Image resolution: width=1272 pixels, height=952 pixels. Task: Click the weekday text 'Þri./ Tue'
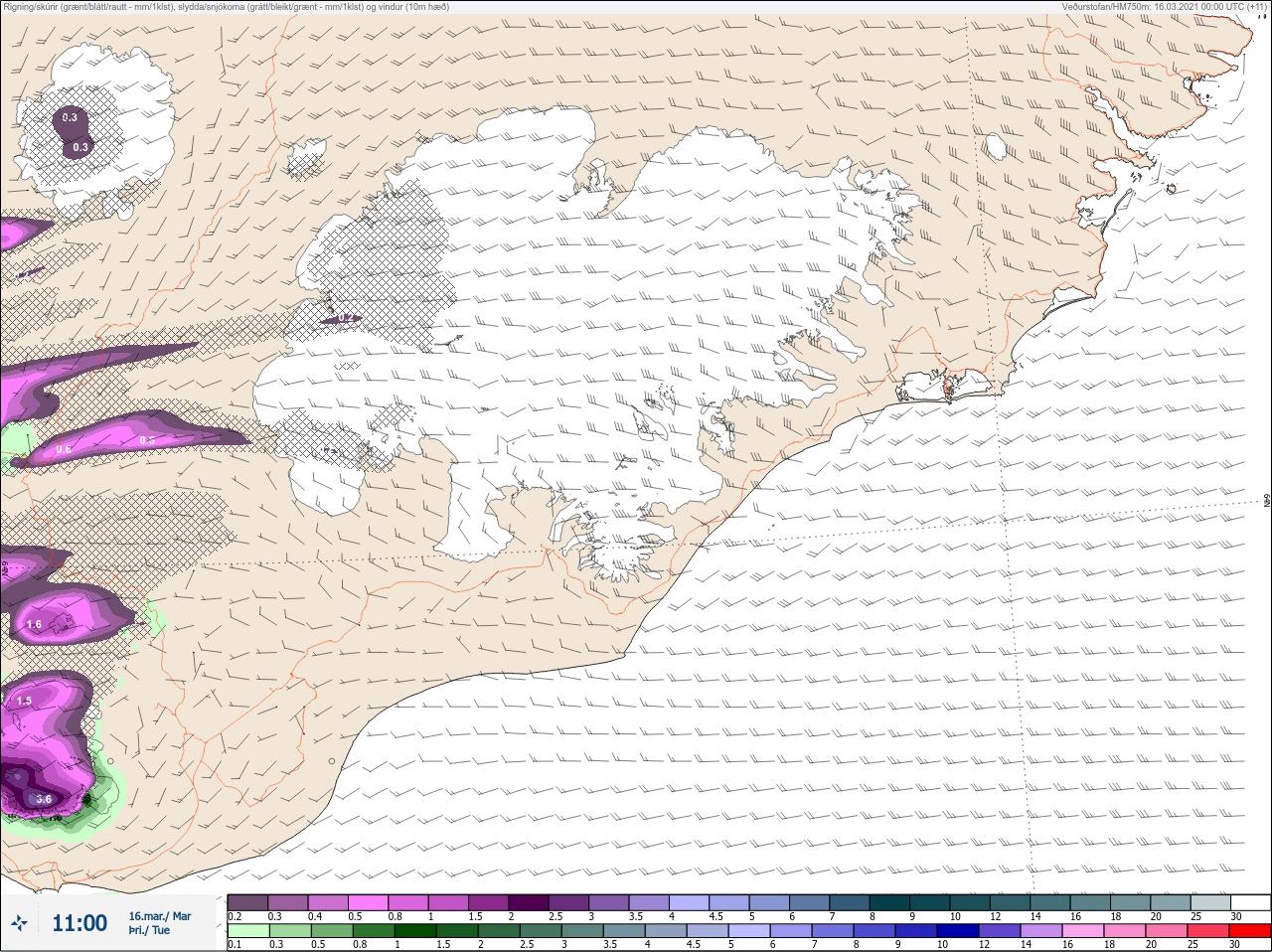(149, 930)
